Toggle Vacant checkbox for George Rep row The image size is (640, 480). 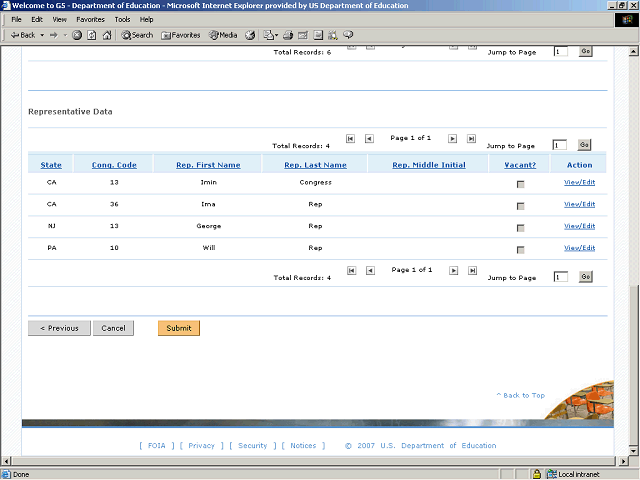[x=520, y=228]
